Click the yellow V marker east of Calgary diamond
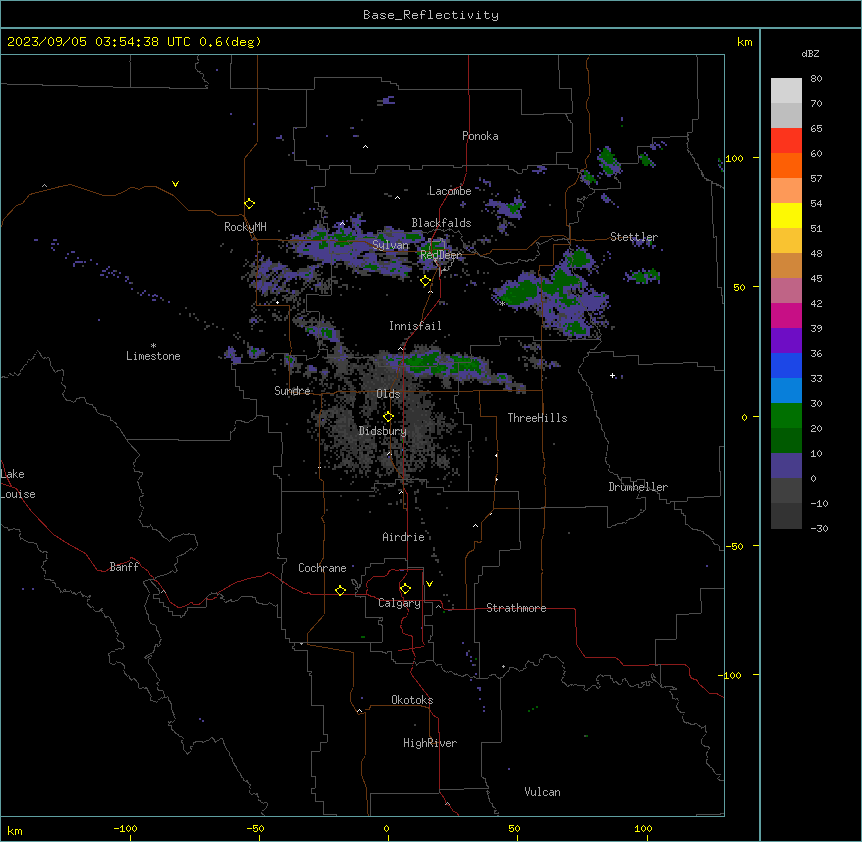 click(x=429, y=584)
